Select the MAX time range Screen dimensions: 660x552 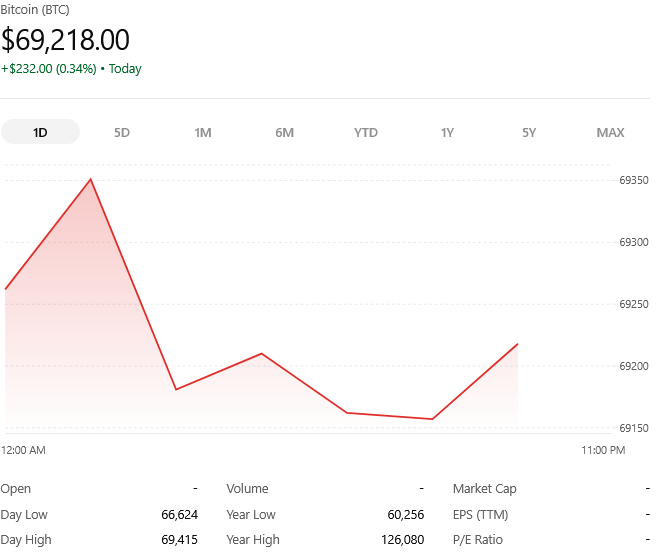pos(610,132)
